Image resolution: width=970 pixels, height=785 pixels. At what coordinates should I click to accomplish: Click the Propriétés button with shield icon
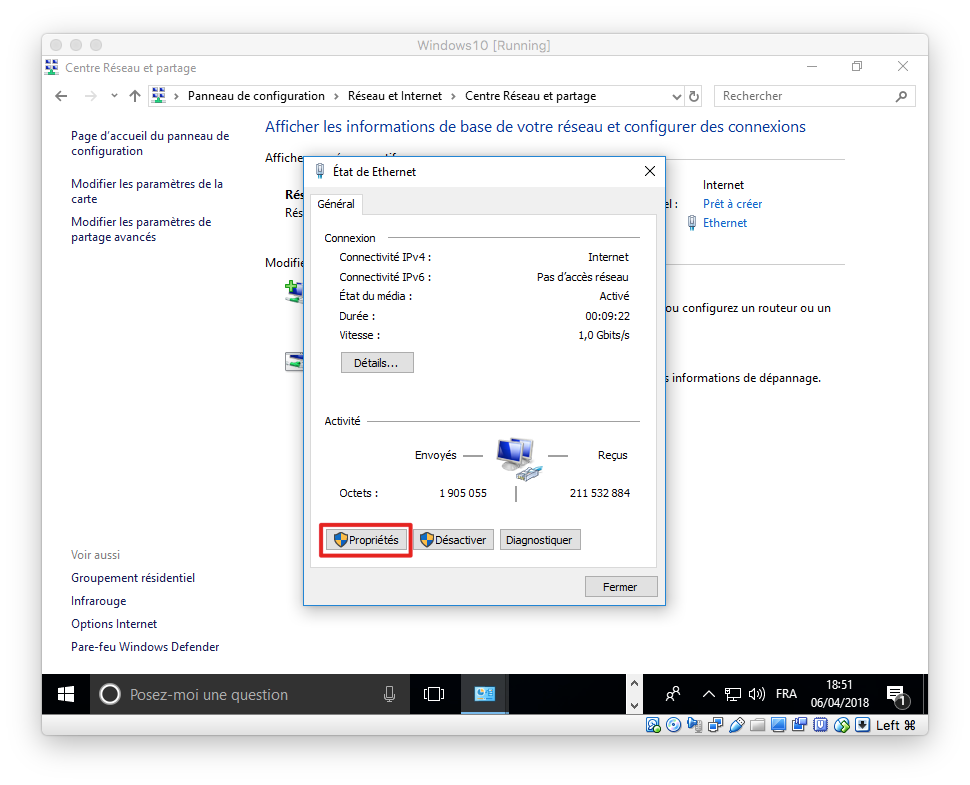coord(366,540)
